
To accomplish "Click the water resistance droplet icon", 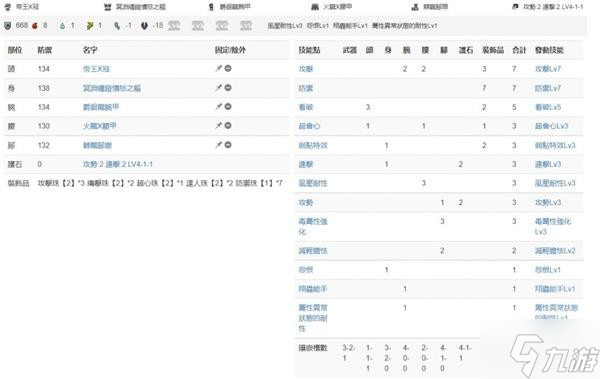I will (x=62, y=26).
